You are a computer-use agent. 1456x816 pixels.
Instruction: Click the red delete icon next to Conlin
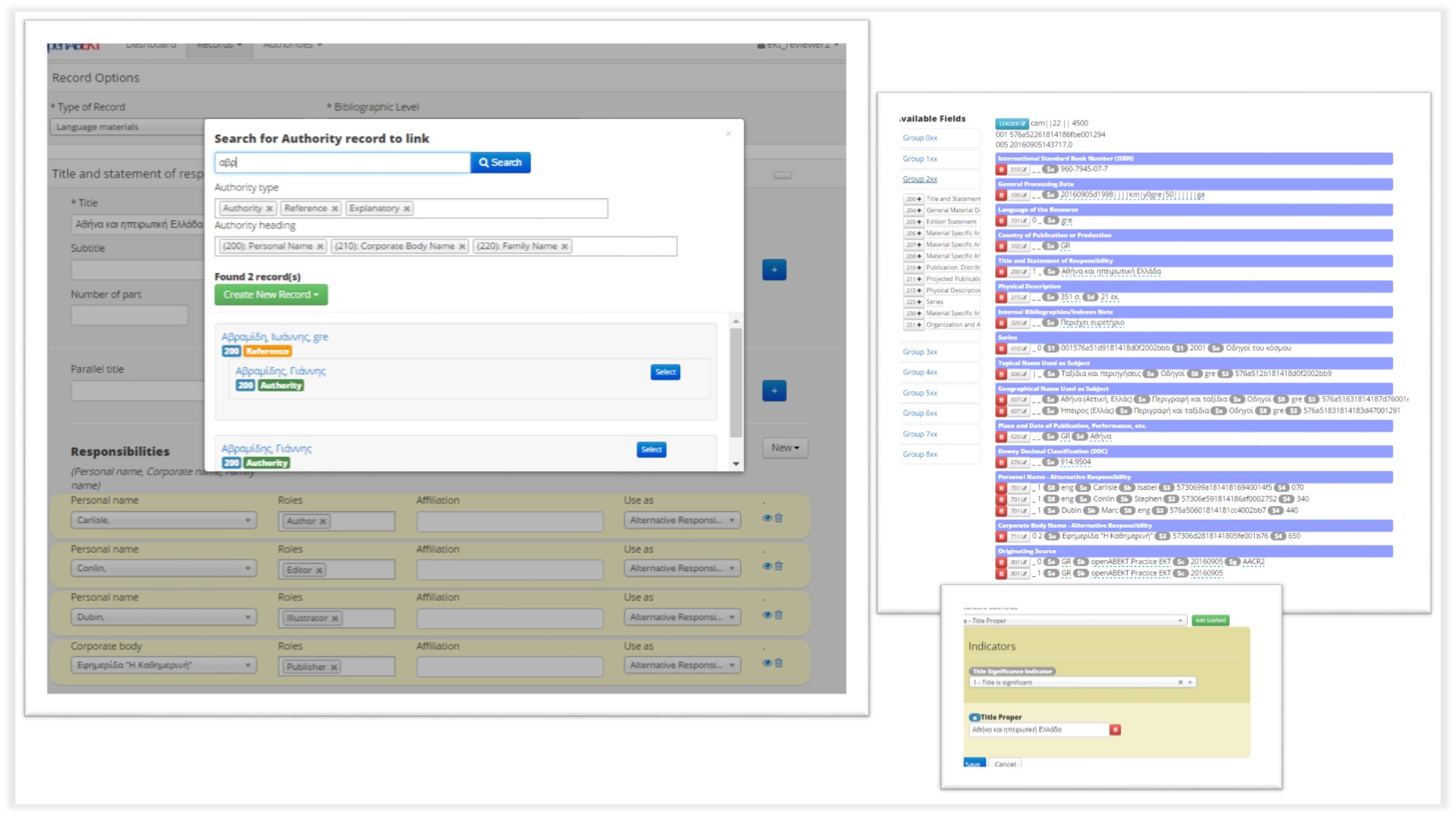tap(779, 566)
